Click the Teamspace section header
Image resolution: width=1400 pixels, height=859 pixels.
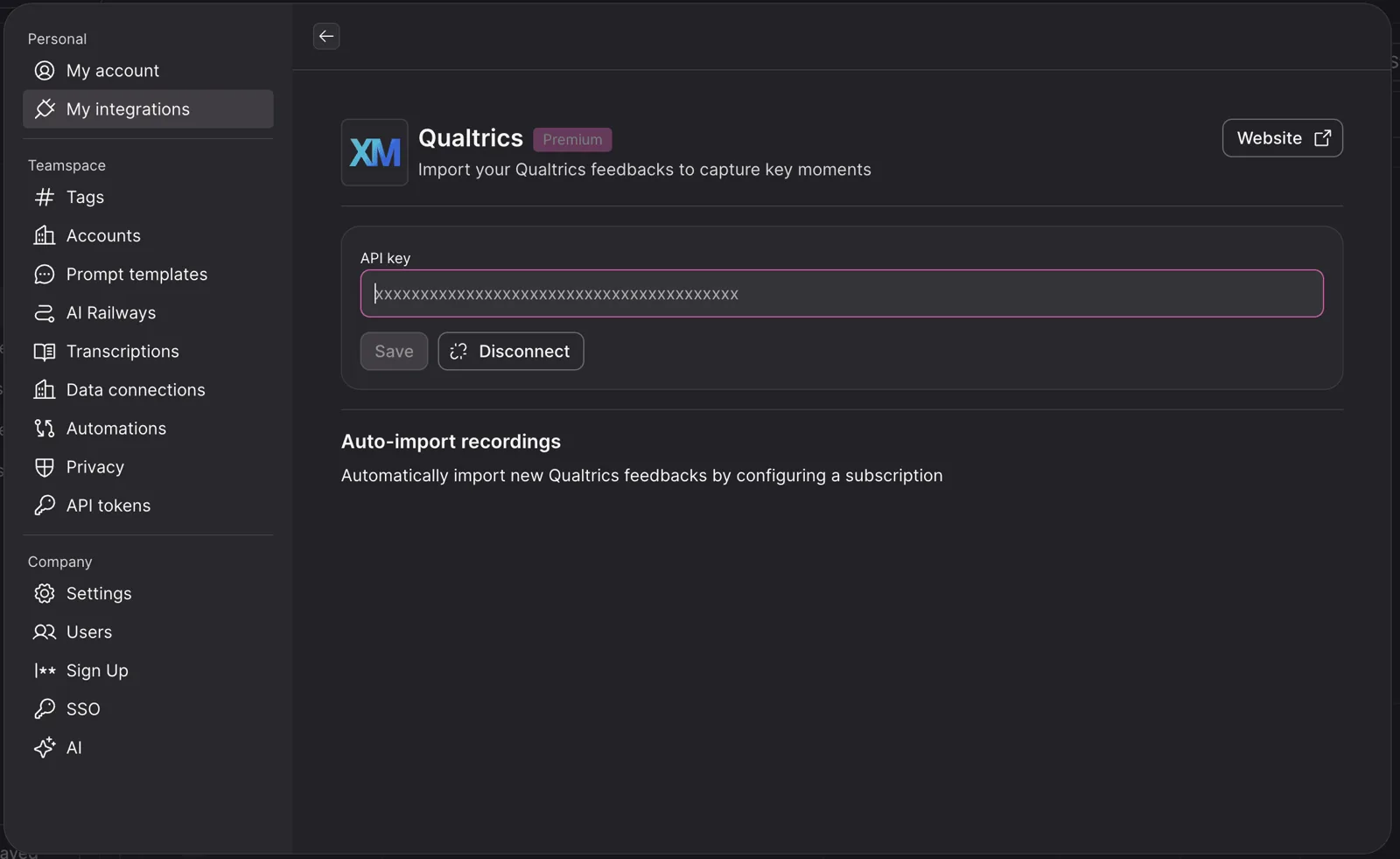[66, 165]
